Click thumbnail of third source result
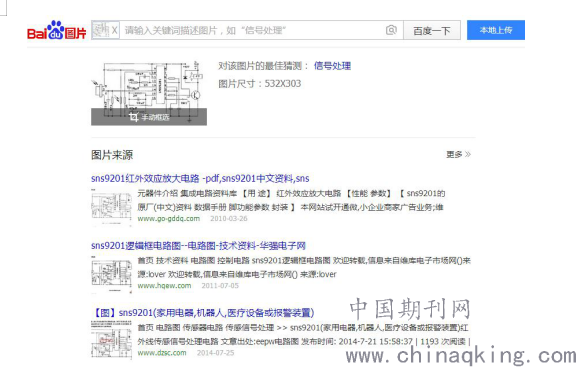Screen dimensions: 576x367 click(112, 339)
